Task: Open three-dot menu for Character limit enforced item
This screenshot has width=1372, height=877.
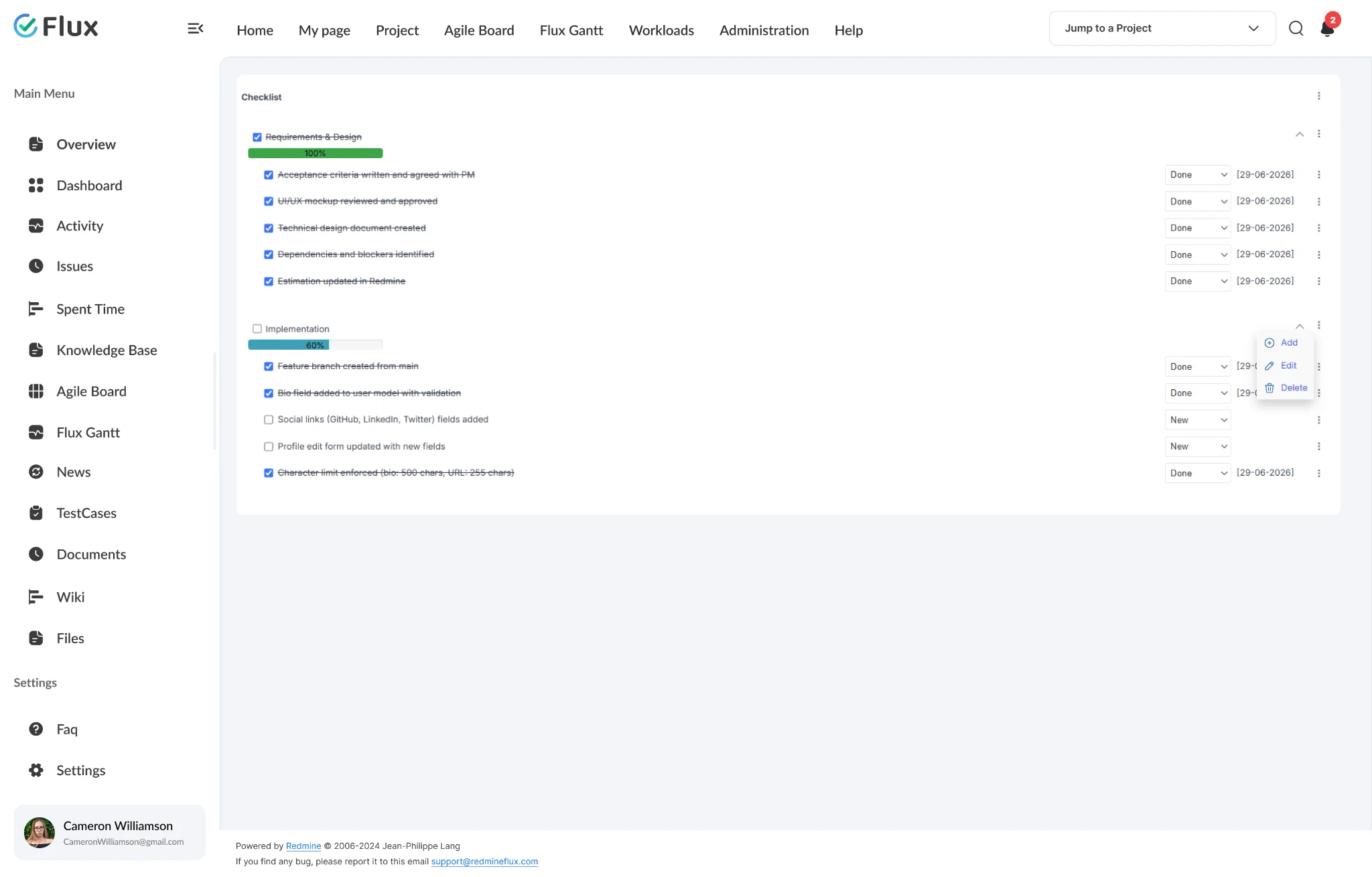Action: (1318, 473)
